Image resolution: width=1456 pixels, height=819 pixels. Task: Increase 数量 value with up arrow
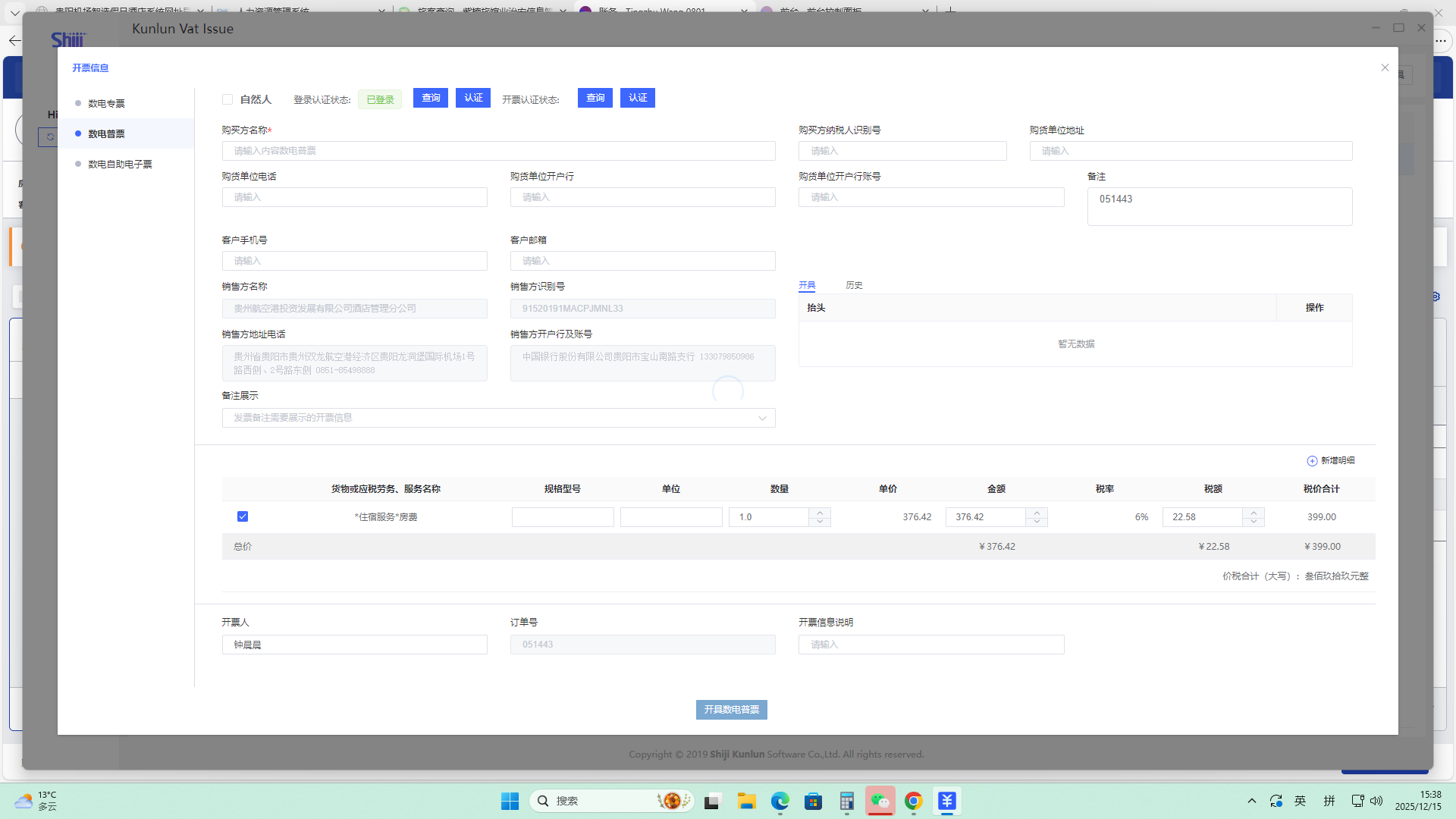(820, 512)
